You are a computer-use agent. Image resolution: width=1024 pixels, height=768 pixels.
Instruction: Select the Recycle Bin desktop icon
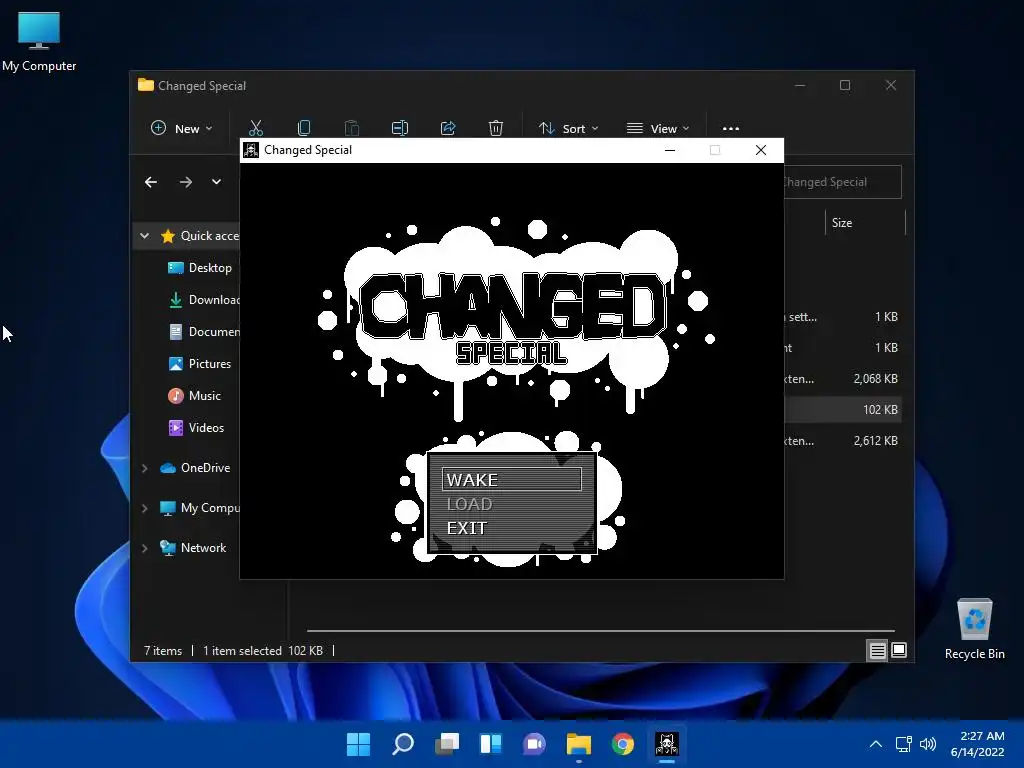pos(974,629)
